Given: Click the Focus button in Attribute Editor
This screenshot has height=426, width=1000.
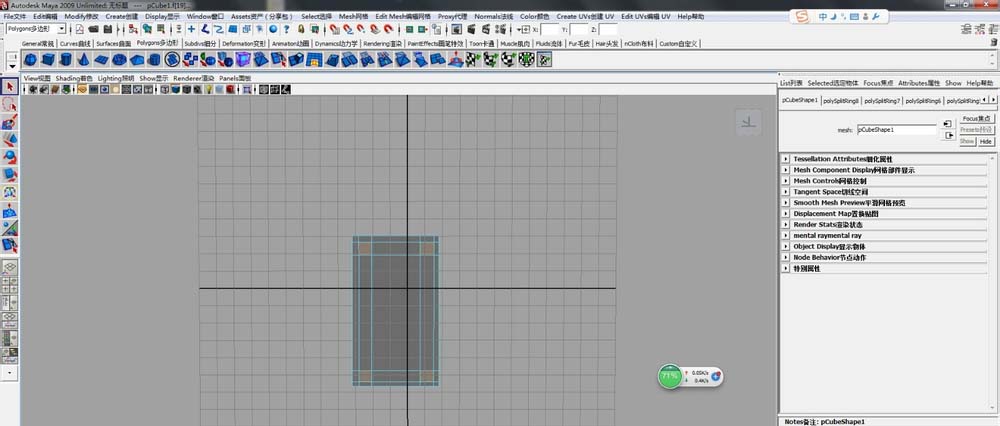Looking at the screenshot, I should click(x=976, y=119).
